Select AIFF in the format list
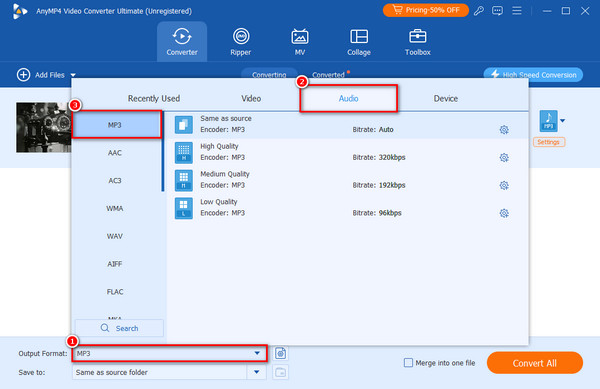 [x=115, y=264]
